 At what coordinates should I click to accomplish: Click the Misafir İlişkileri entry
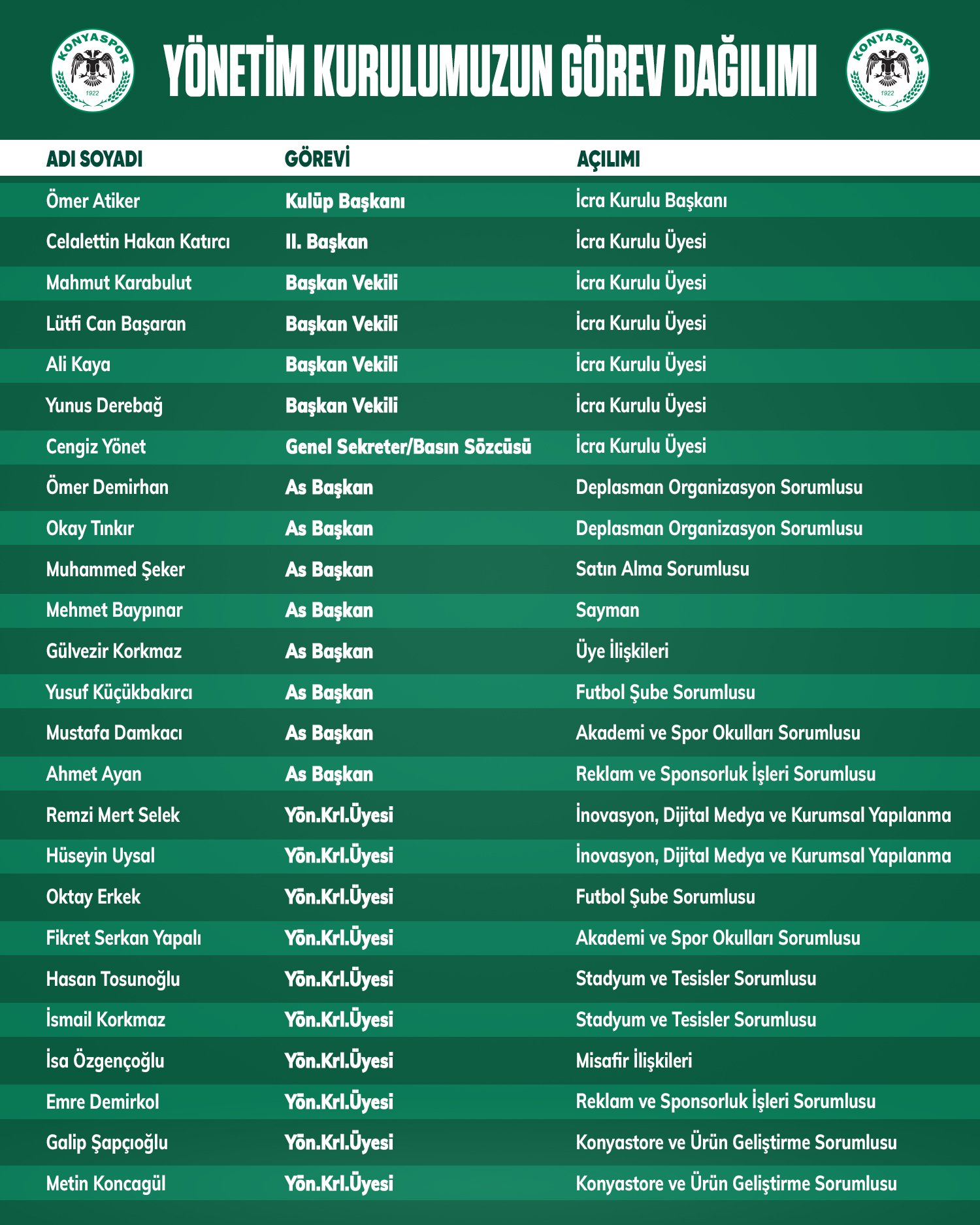click(x=634, y=1060)
